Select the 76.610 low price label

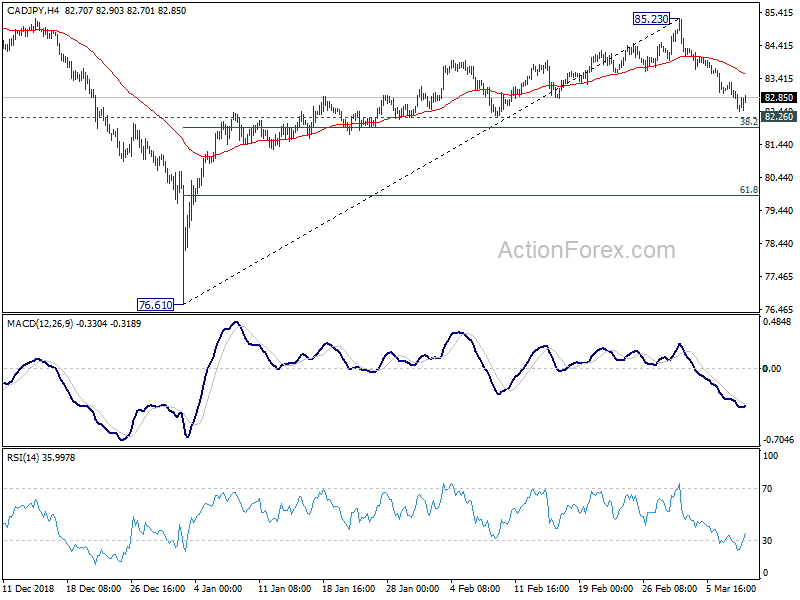156,305
